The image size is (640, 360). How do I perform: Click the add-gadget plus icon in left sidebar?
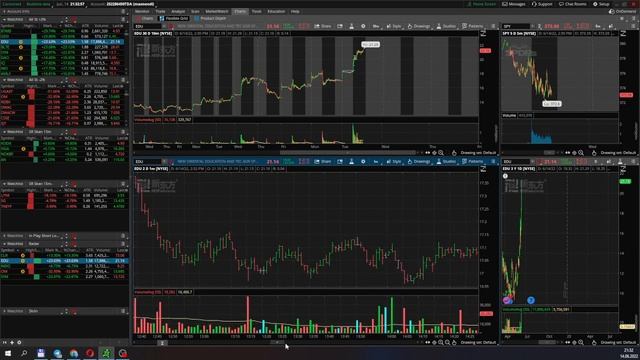coord(12,342)
